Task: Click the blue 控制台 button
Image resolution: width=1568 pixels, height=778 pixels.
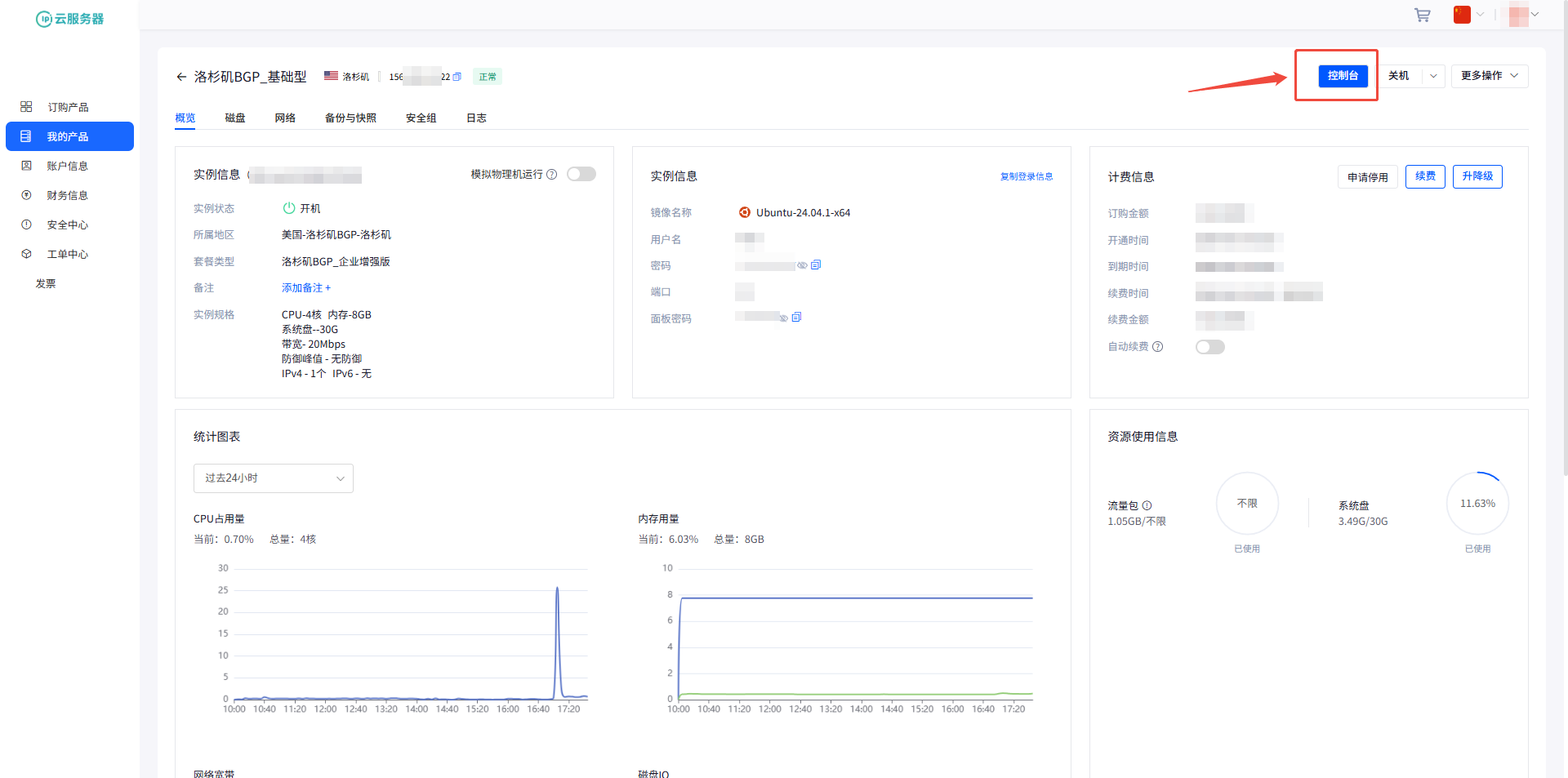Action: tap(1342, 76)
